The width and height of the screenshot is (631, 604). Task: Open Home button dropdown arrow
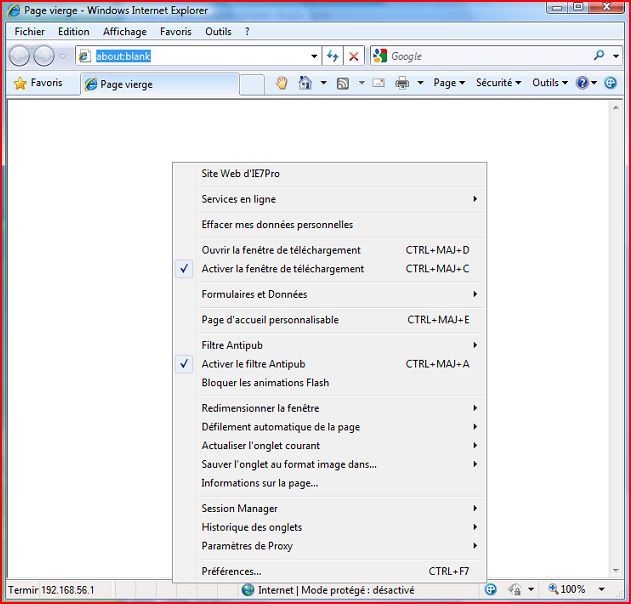click(x=324, y=83)
